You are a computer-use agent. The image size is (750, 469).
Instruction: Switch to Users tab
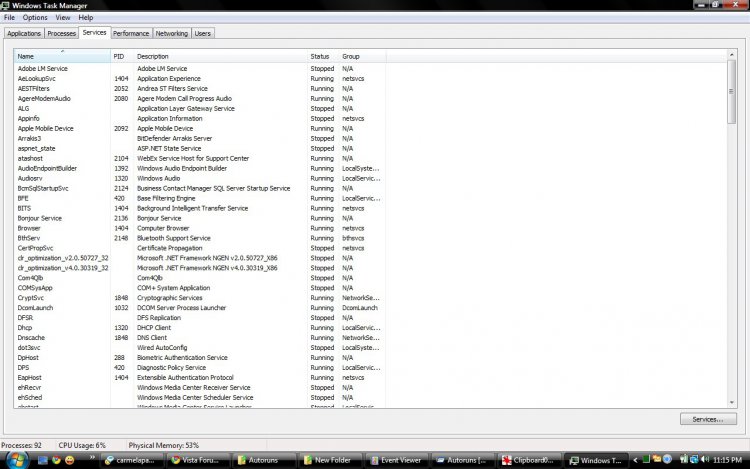coord(203,33)
